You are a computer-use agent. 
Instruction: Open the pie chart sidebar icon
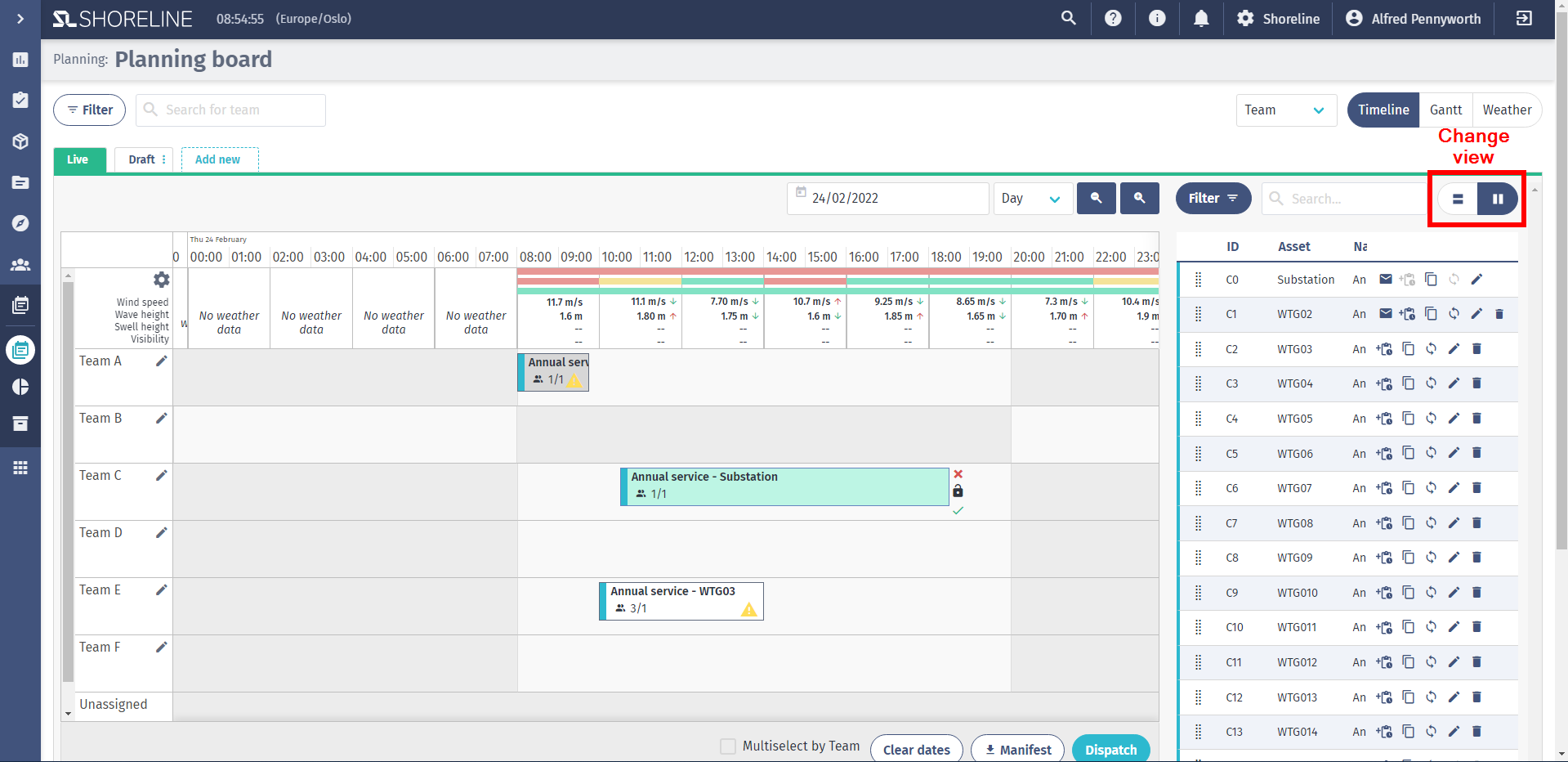pyautogui.click(x=20, y=387)
